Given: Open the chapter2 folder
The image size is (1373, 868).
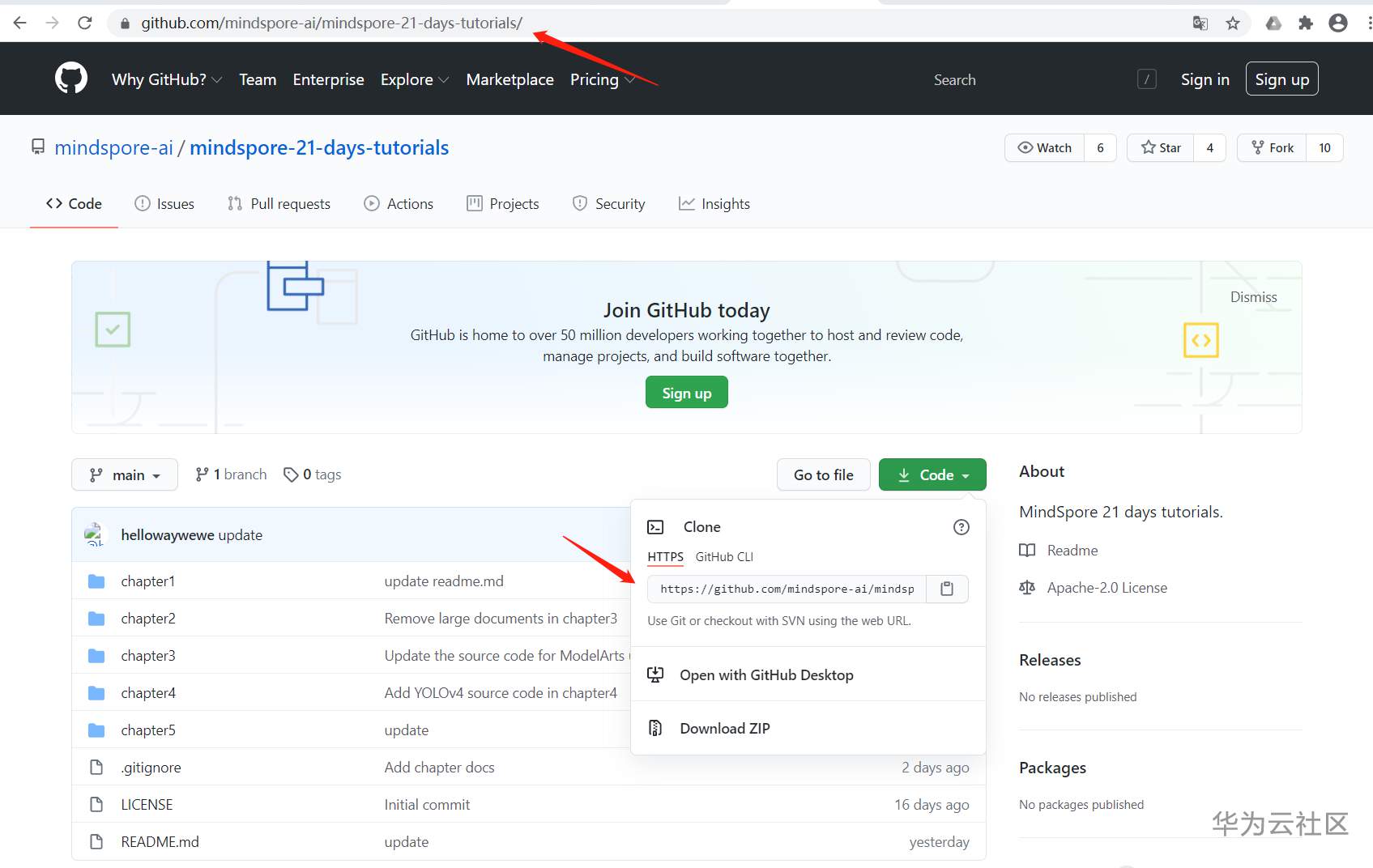Looking at the screenshot, I should point(148,619).
